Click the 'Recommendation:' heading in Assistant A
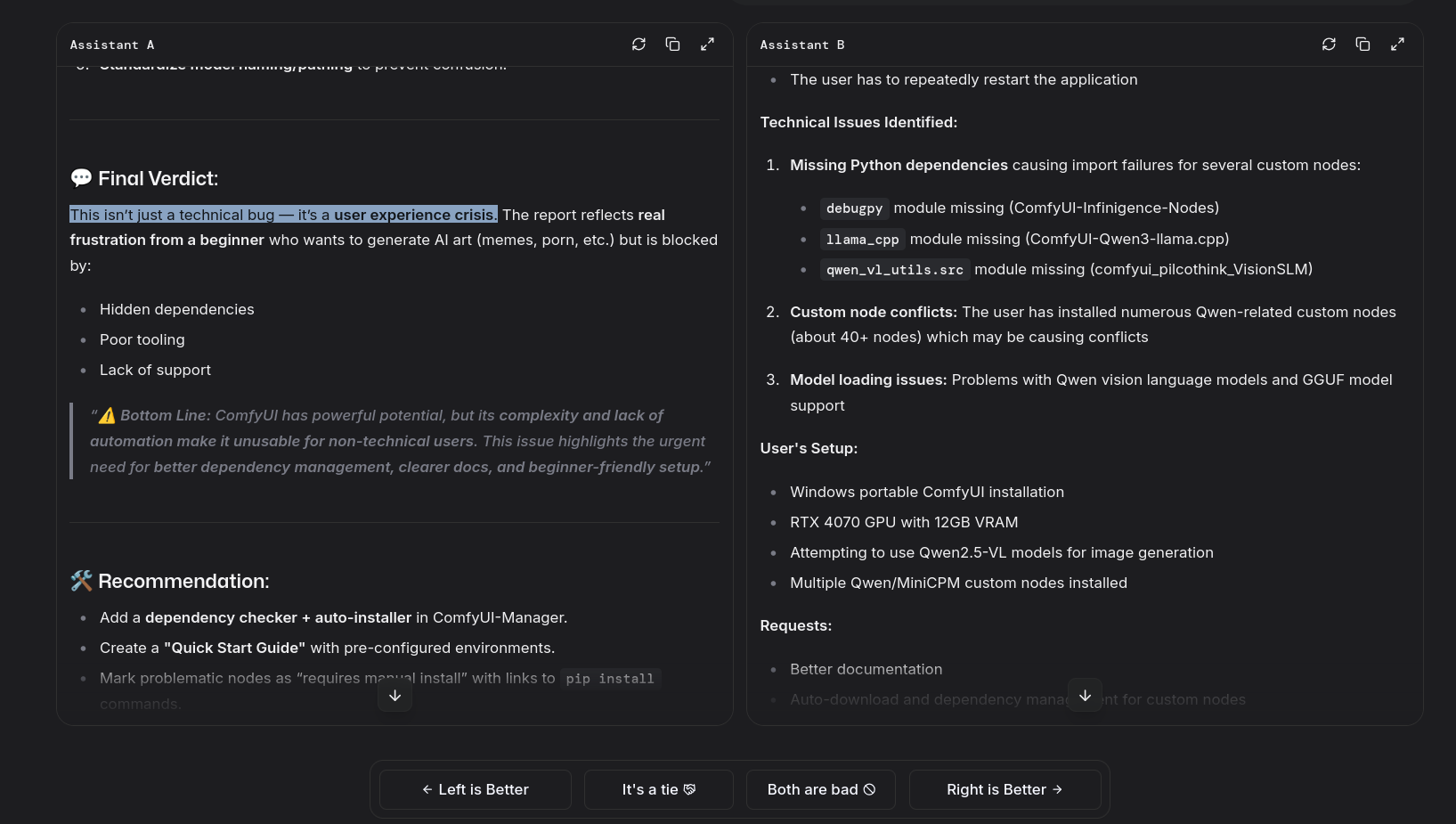Viewport: 1456px width, 824px height. coord(170,581)
